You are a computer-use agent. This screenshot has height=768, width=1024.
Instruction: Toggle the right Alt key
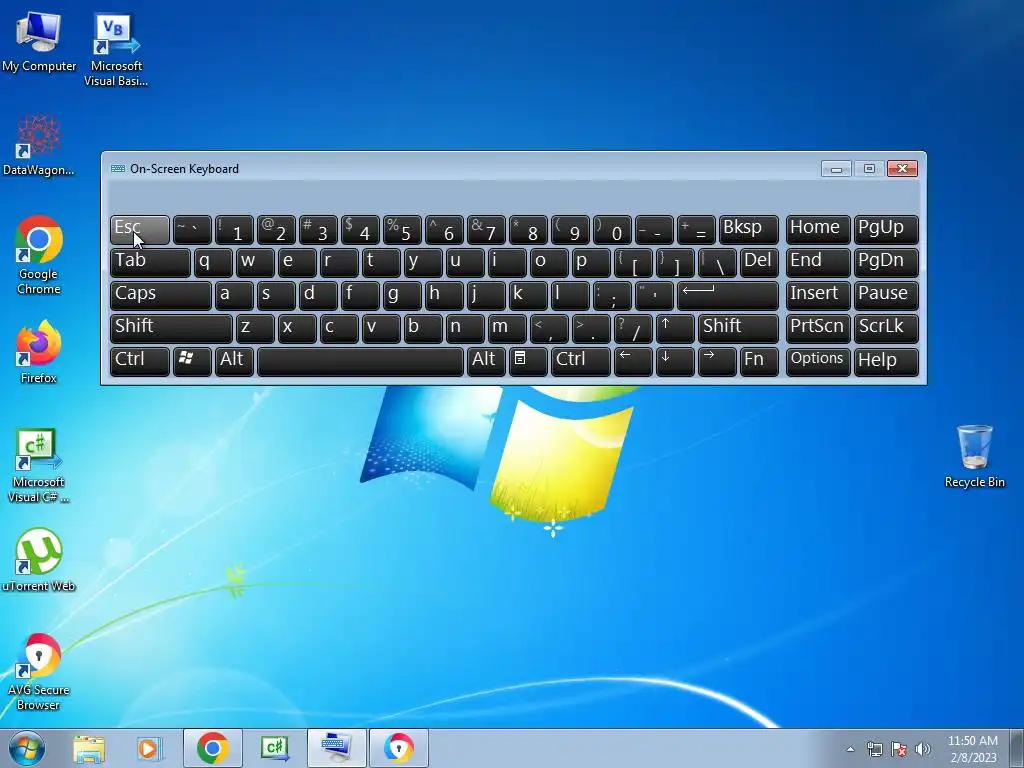click(486, 361)
